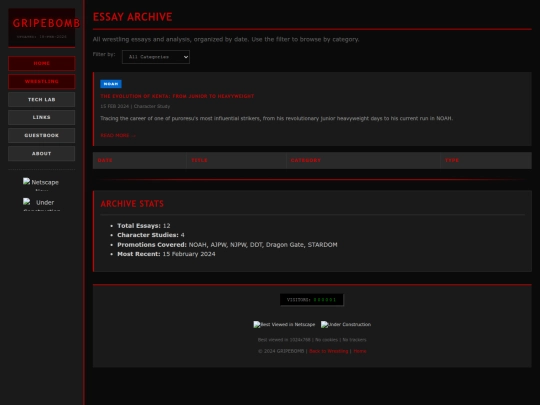
Task: Click the Back to Wrestling footer link
Action: tap(329, 351)
